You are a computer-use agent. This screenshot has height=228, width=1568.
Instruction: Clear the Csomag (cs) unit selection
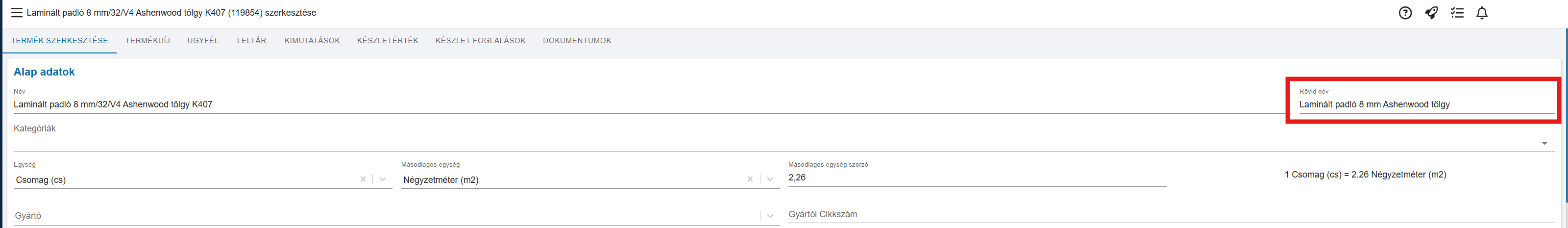(x=363, y=179)
